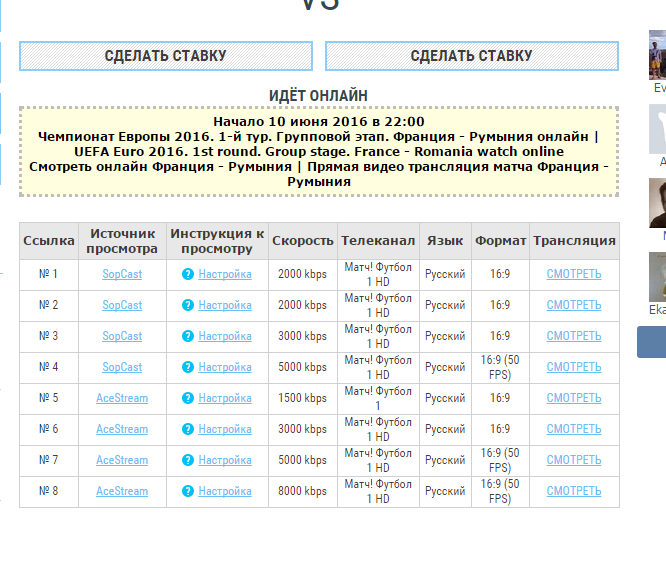Image resolution: width=666 pixels, height=576 pixels.
Task: Click the Телеканал column header
Action: point(378,241)
